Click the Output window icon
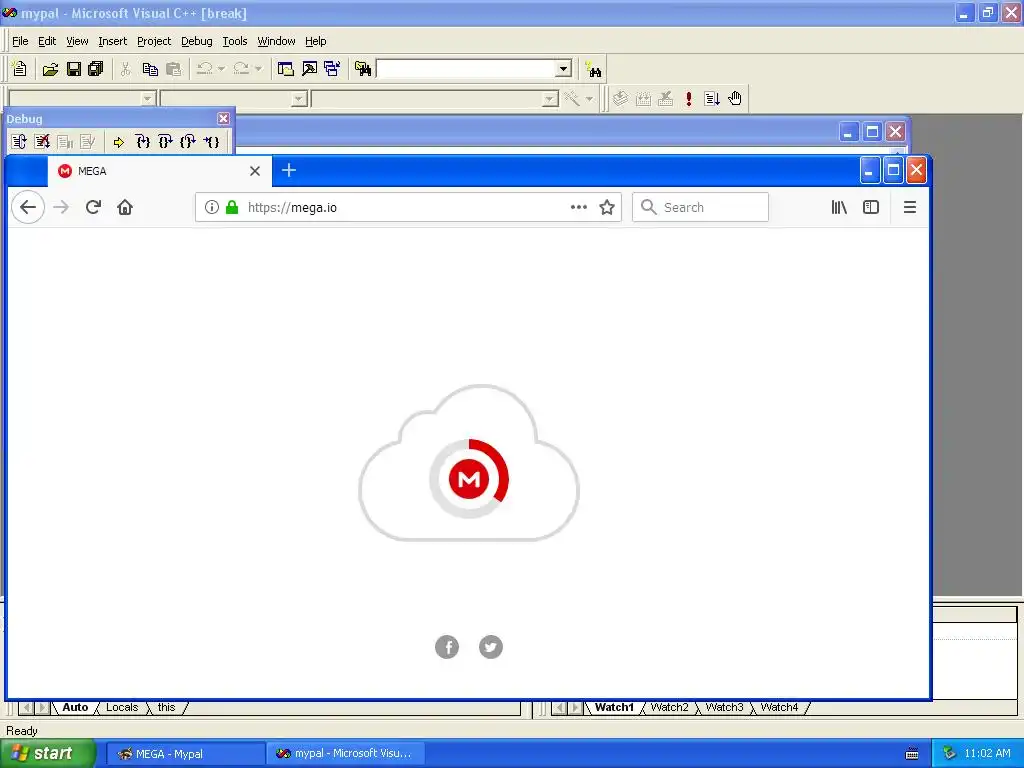1024x768 pixels. point(309,69)
